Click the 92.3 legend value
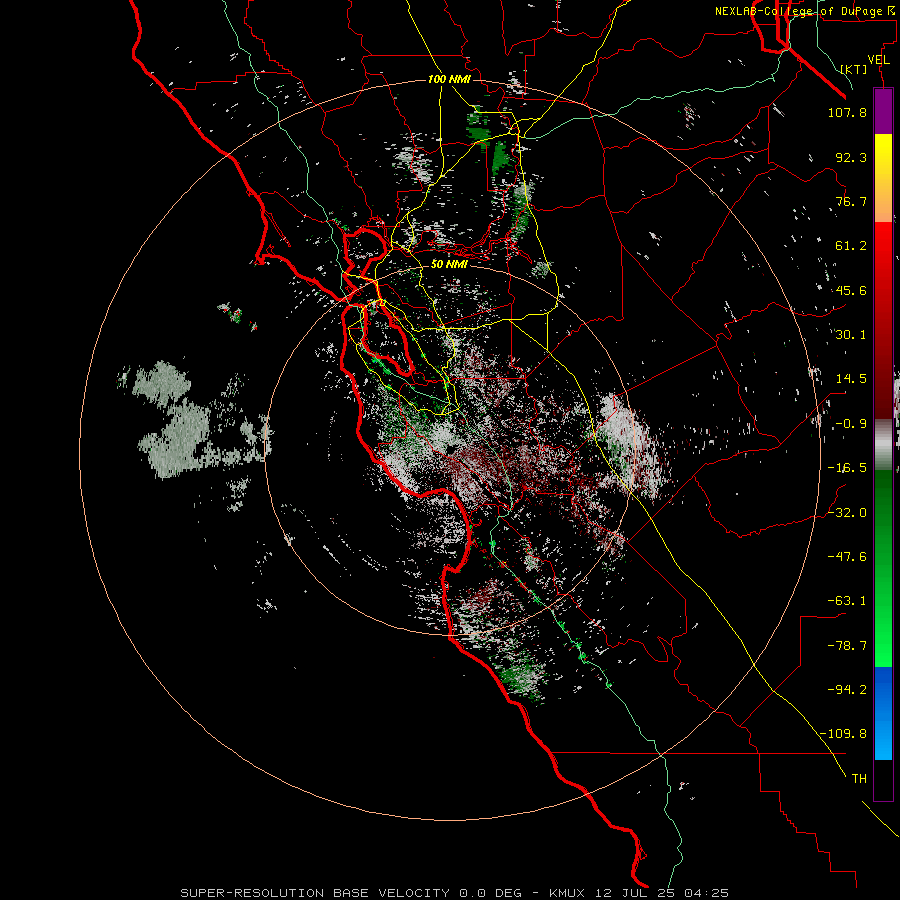Image resolution: width=900 pixels, height=900 pixels. pos(851,157)
